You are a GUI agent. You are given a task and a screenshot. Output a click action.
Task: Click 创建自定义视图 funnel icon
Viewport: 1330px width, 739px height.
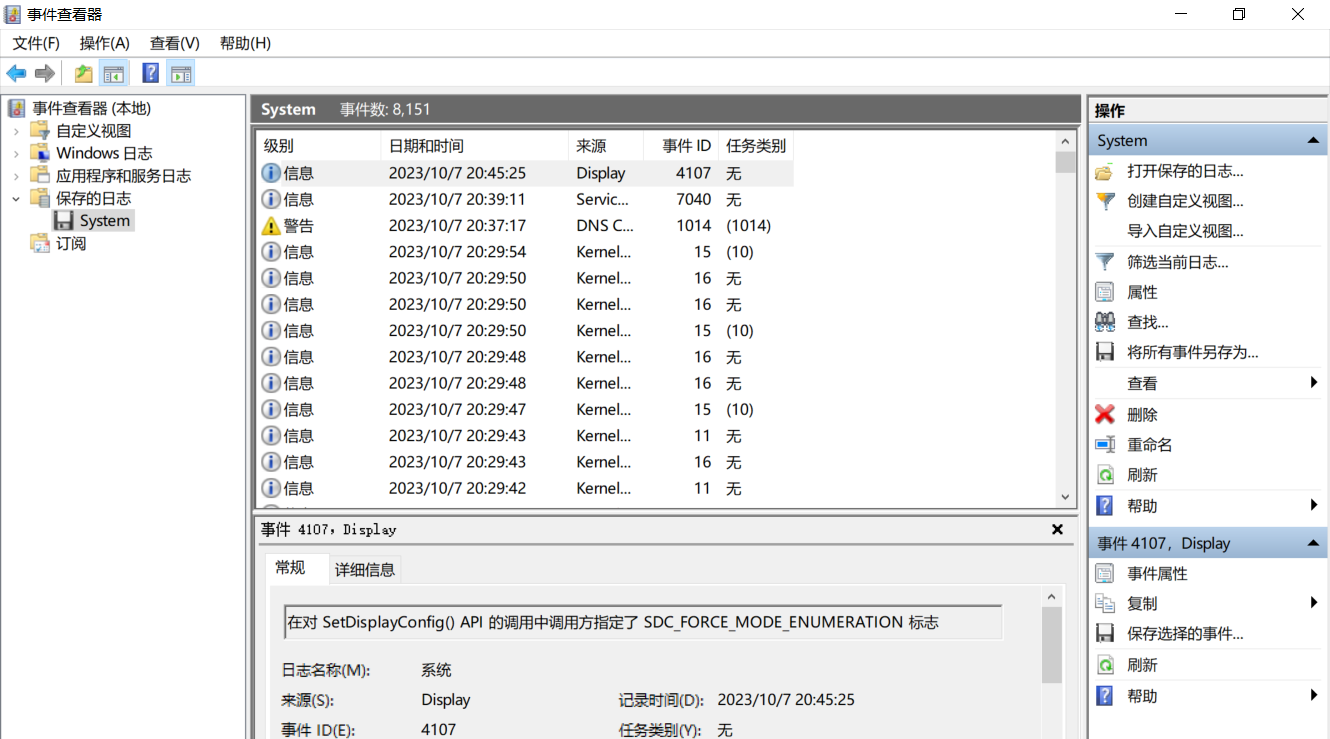(x=1105, y=201)
